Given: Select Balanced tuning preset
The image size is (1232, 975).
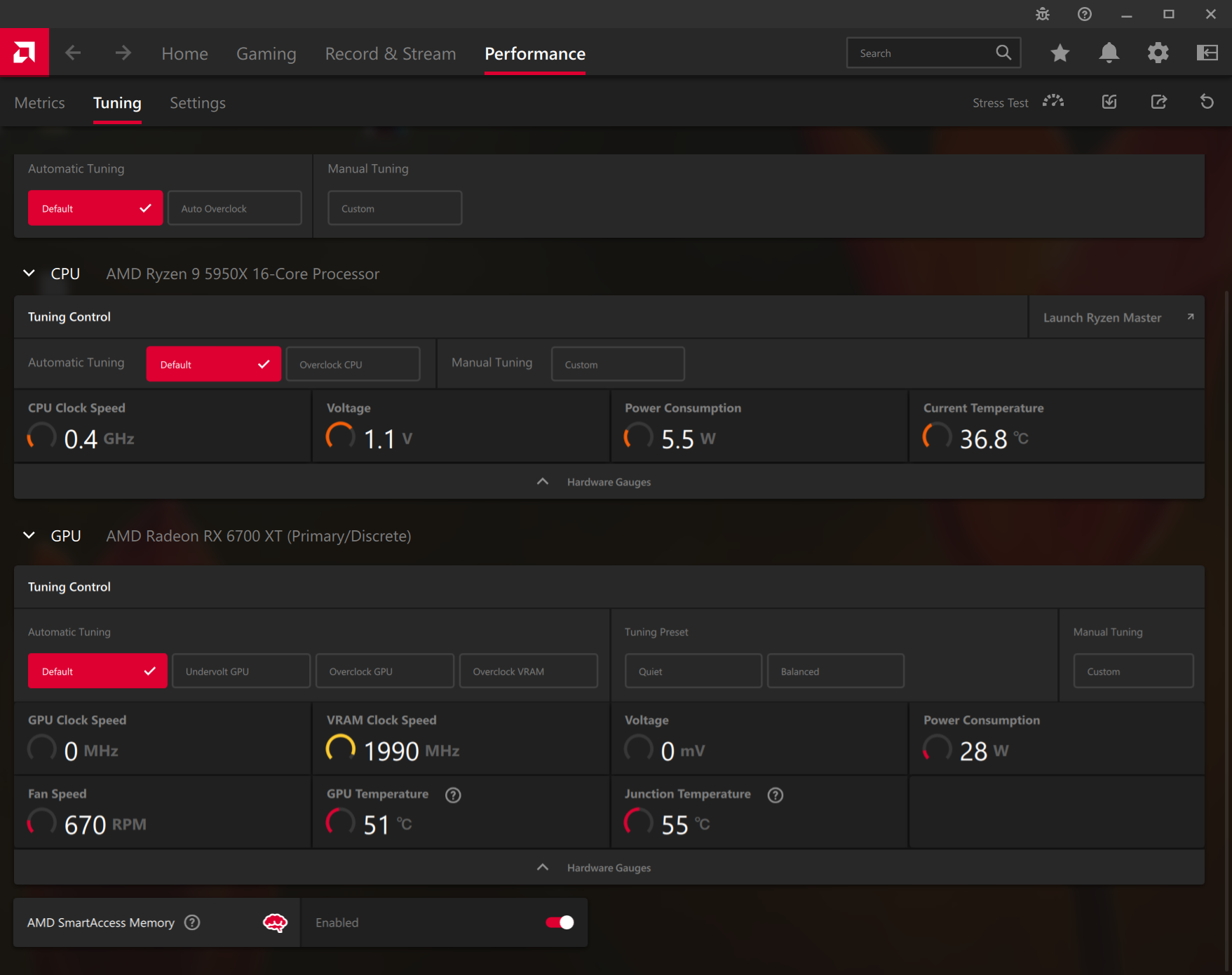Looking at the screenshot, I should [835, 671].
